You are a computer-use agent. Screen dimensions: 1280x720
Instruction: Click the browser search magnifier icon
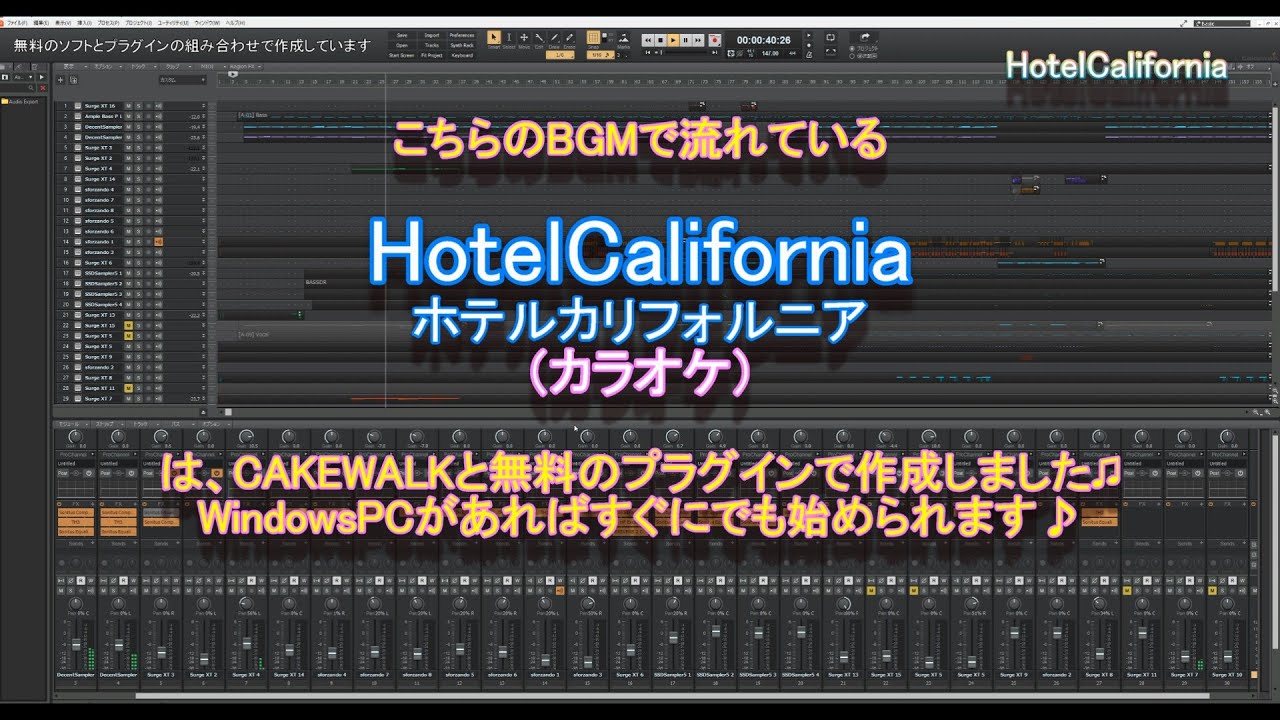(31, 88)
